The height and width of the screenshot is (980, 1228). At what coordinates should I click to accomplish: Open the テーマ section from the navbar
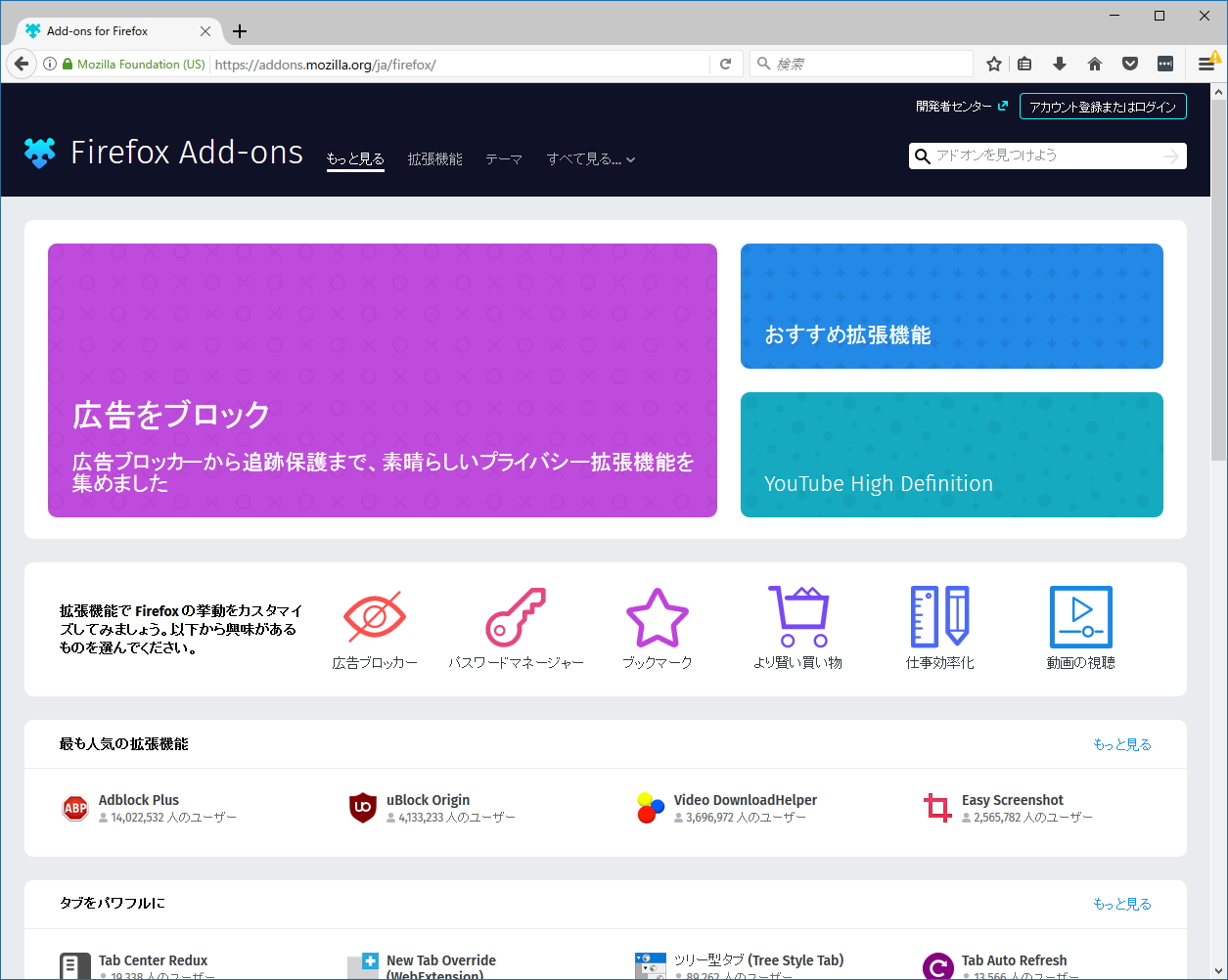pos(504,158)
